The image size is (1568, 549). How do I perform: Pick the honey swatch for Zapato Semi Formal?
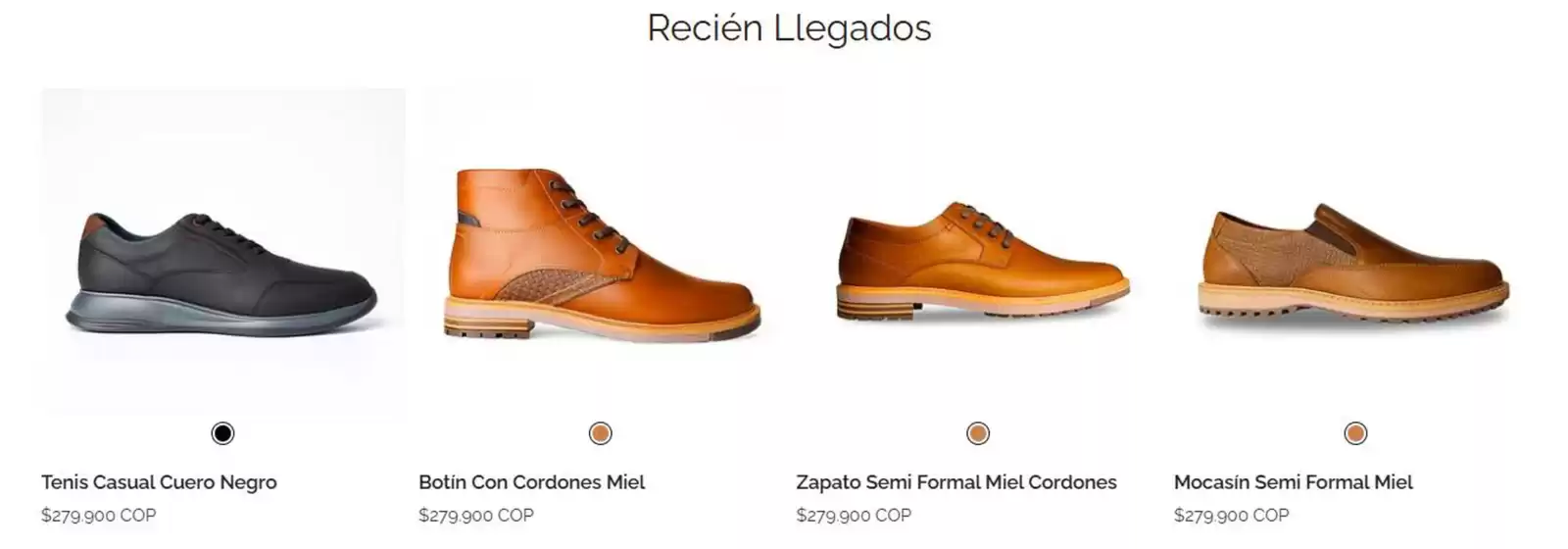(x=978, y=433)
